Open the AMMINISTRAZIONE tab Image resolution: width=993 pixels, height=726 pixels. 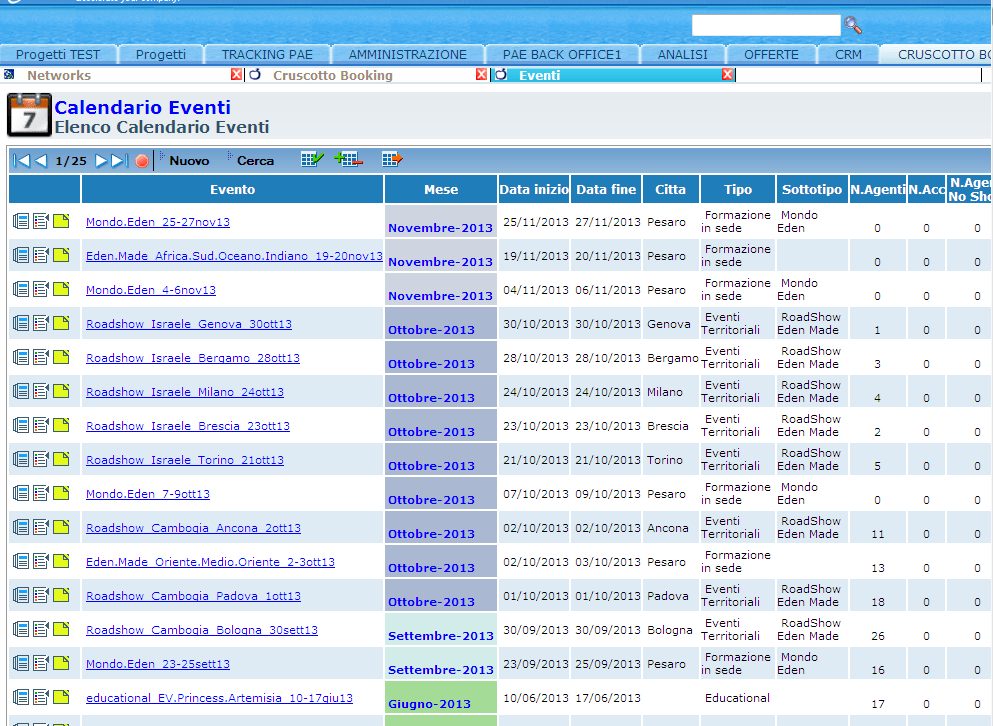(408, 54)
